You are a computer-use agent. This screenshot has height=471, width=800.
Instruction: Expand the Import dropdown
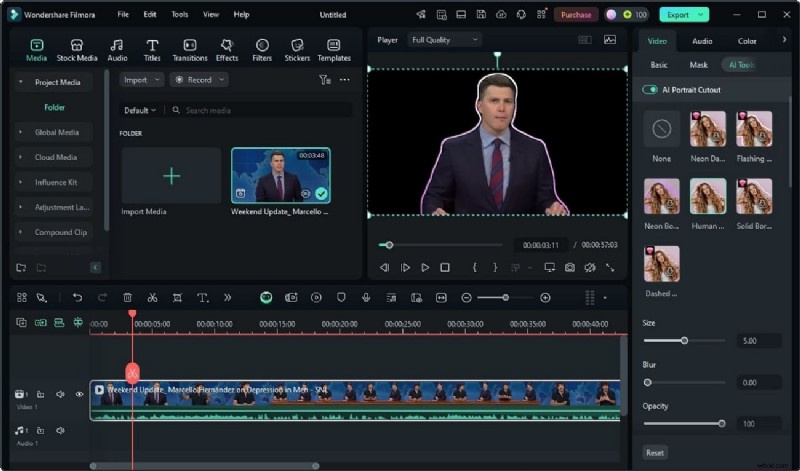pyautogui.click(x=141, y=80)
